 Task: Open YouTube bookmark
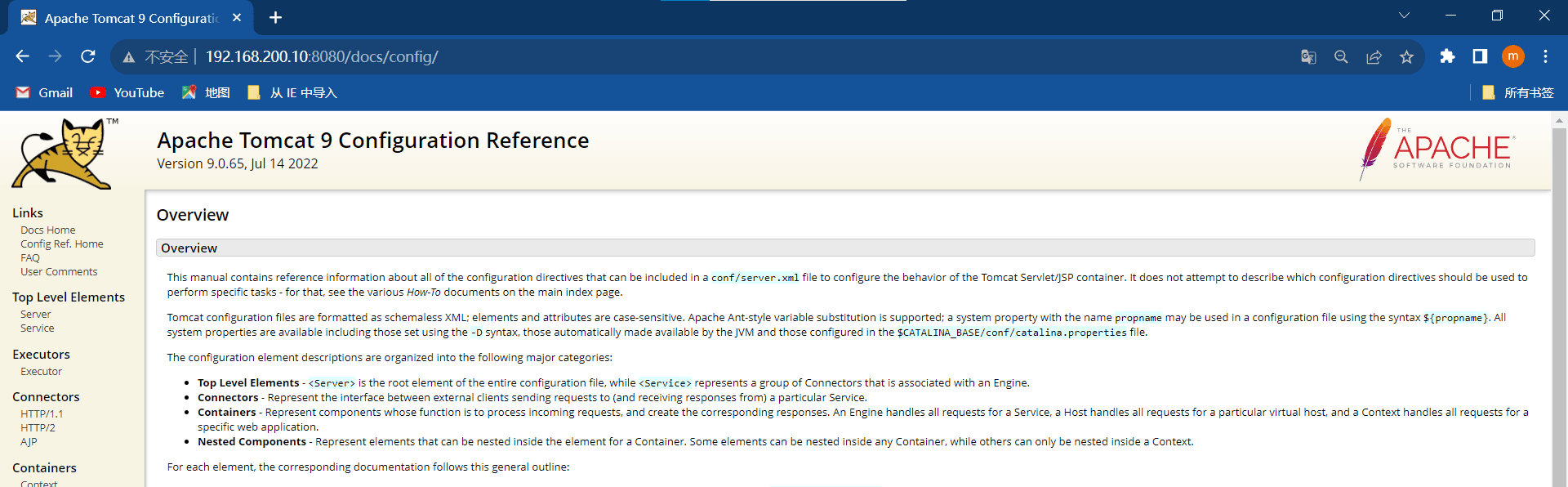[x=127, y=92]
